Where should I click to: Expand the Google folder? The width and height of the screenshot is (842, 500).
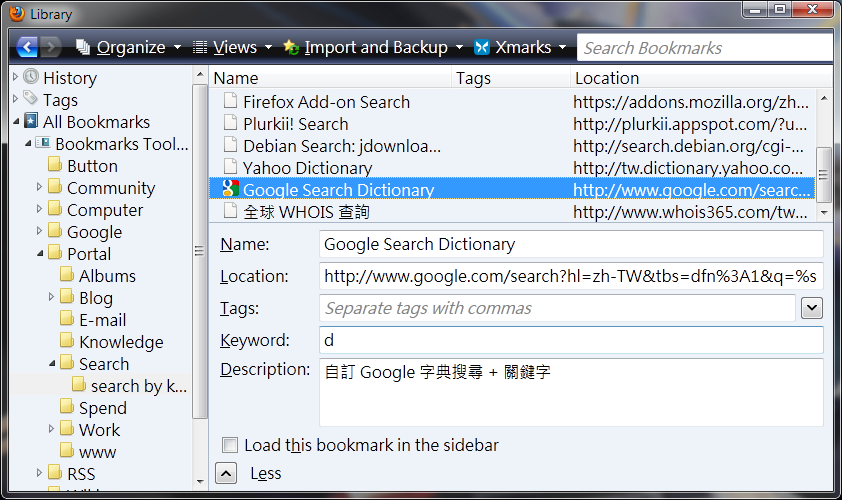click(x=39, y=231)
